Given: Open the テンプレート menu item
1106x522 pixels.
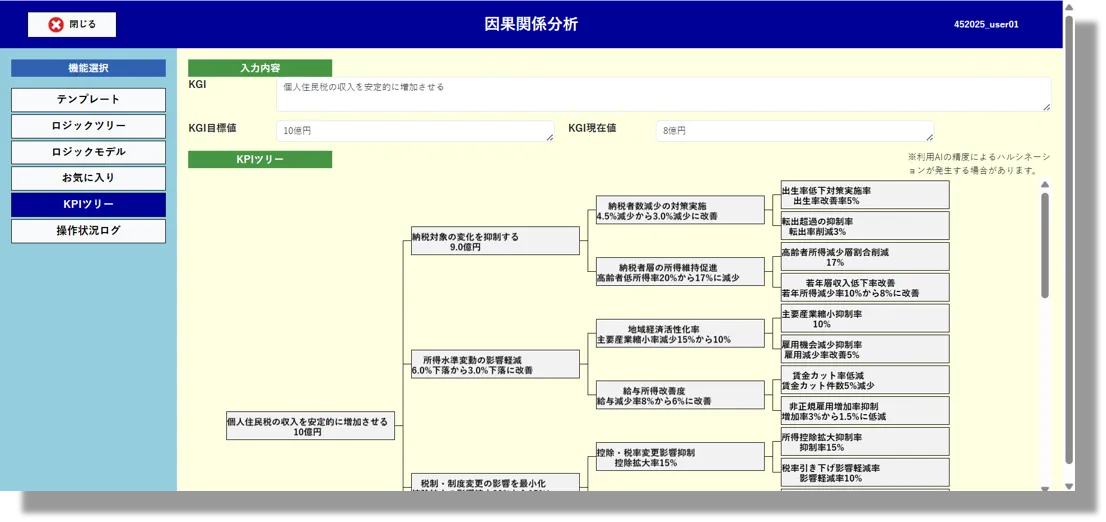Looking at the screenshot, I should (x=88, y=100).
